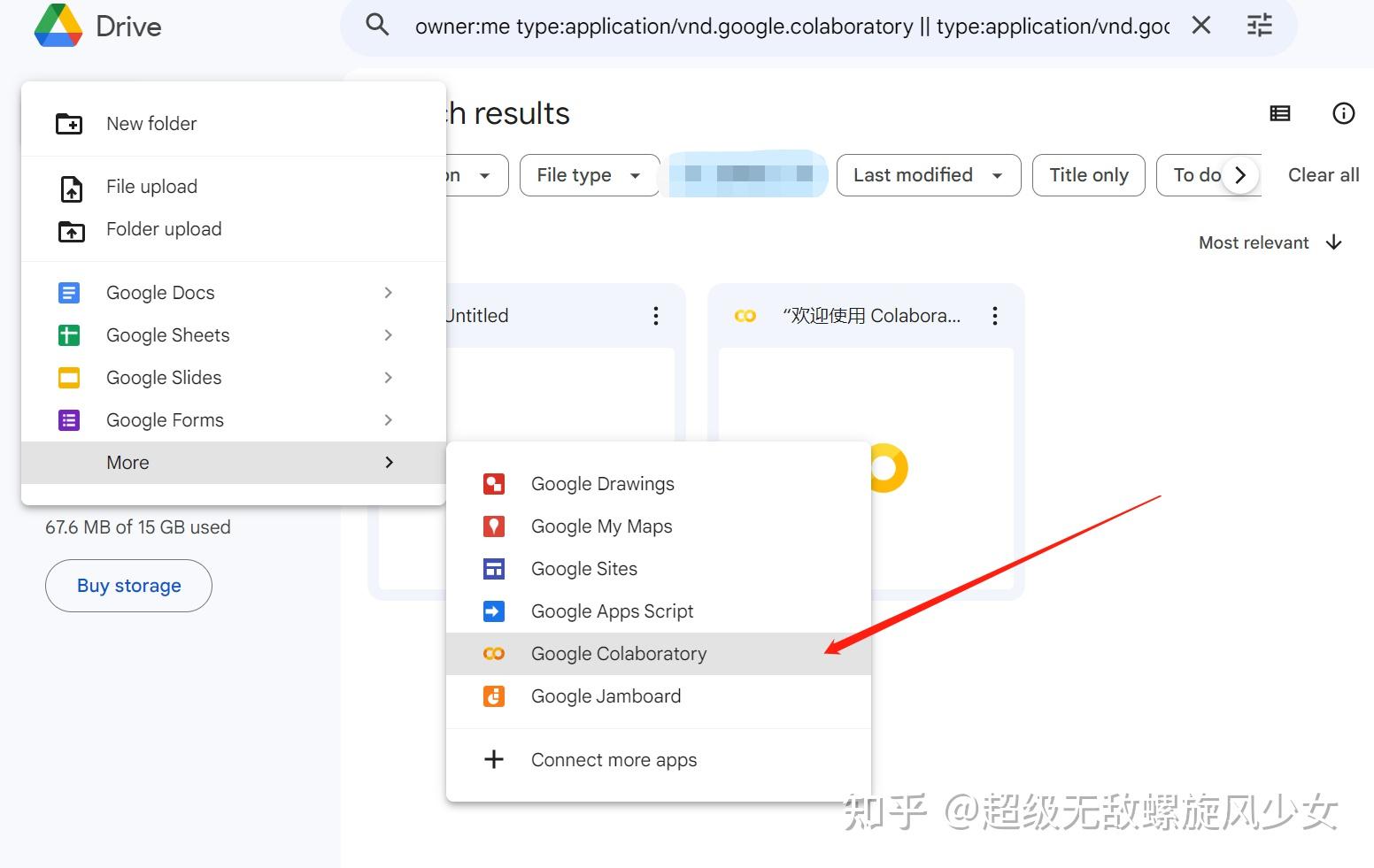Open the File type filter dropdown
1374x868 pixels.
pyautogui.click(x=588, y=174)
